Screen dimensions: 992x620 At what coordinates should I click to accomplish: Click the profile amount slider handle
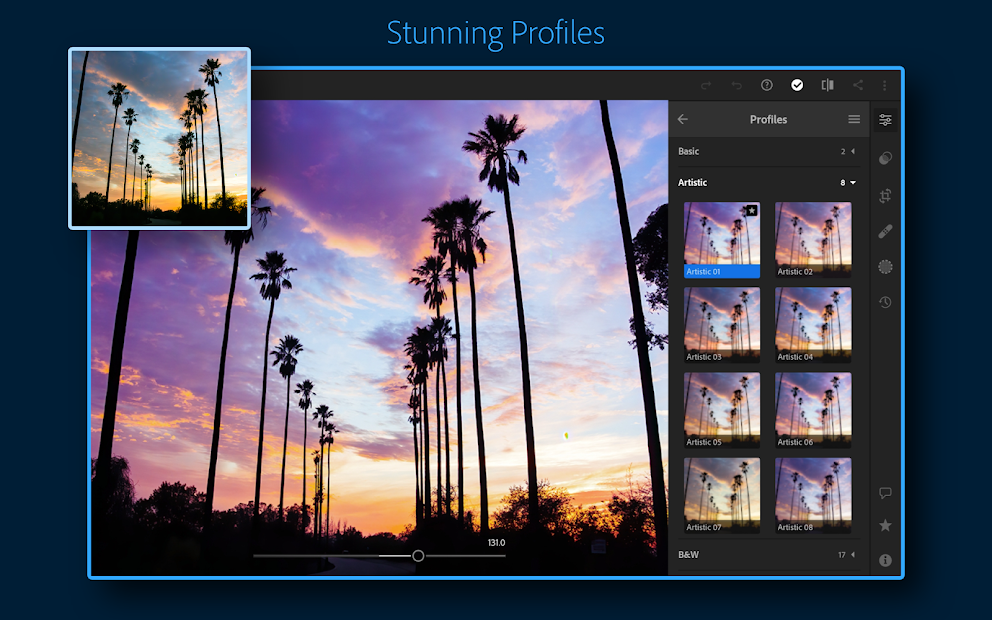point(418,555)
